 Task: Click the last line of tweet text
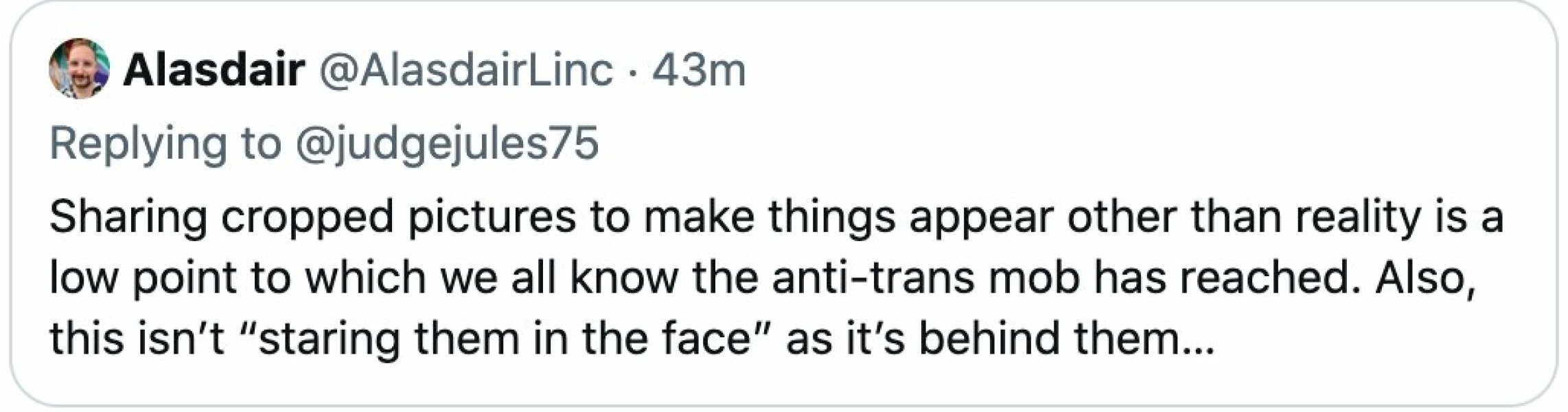point(632,339)
